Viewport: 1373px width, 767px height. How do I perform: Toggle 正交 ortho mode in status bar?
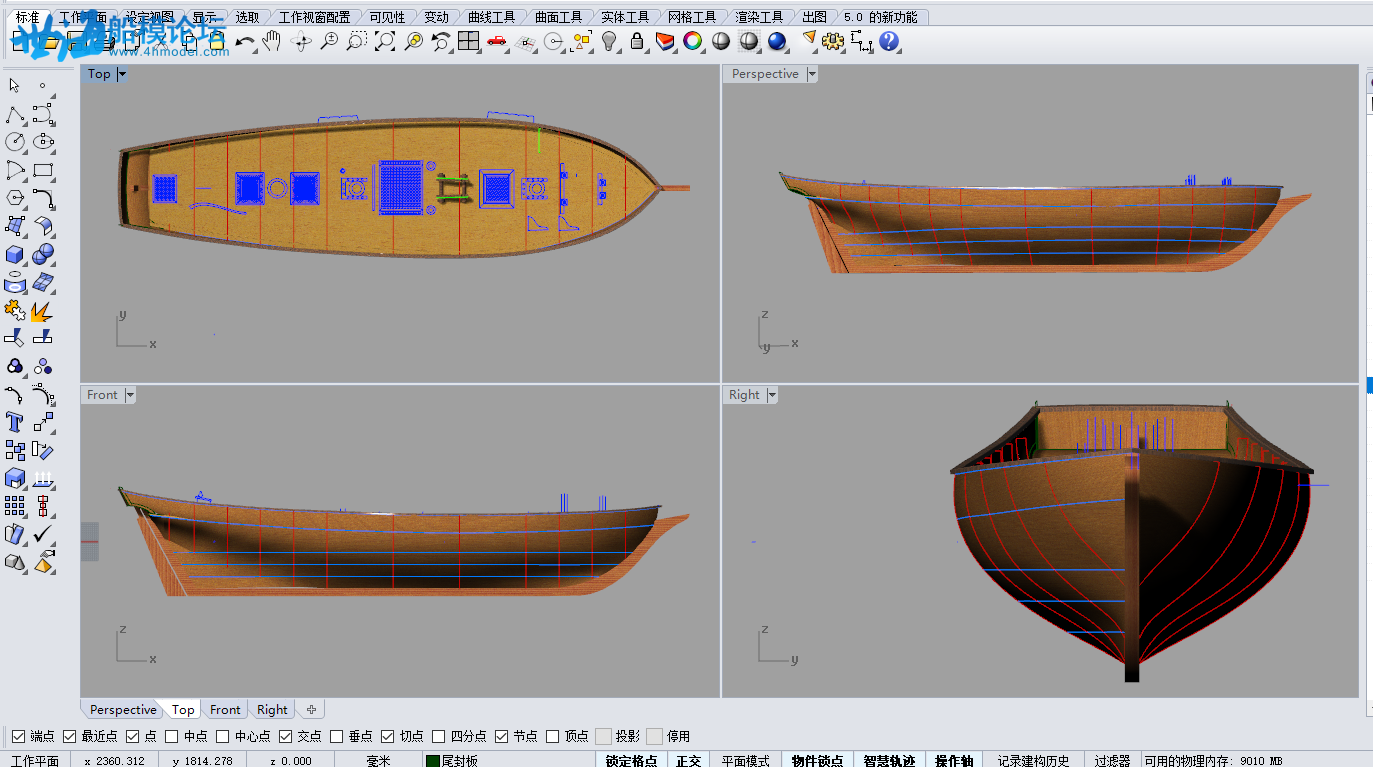[x=688, y=761]
